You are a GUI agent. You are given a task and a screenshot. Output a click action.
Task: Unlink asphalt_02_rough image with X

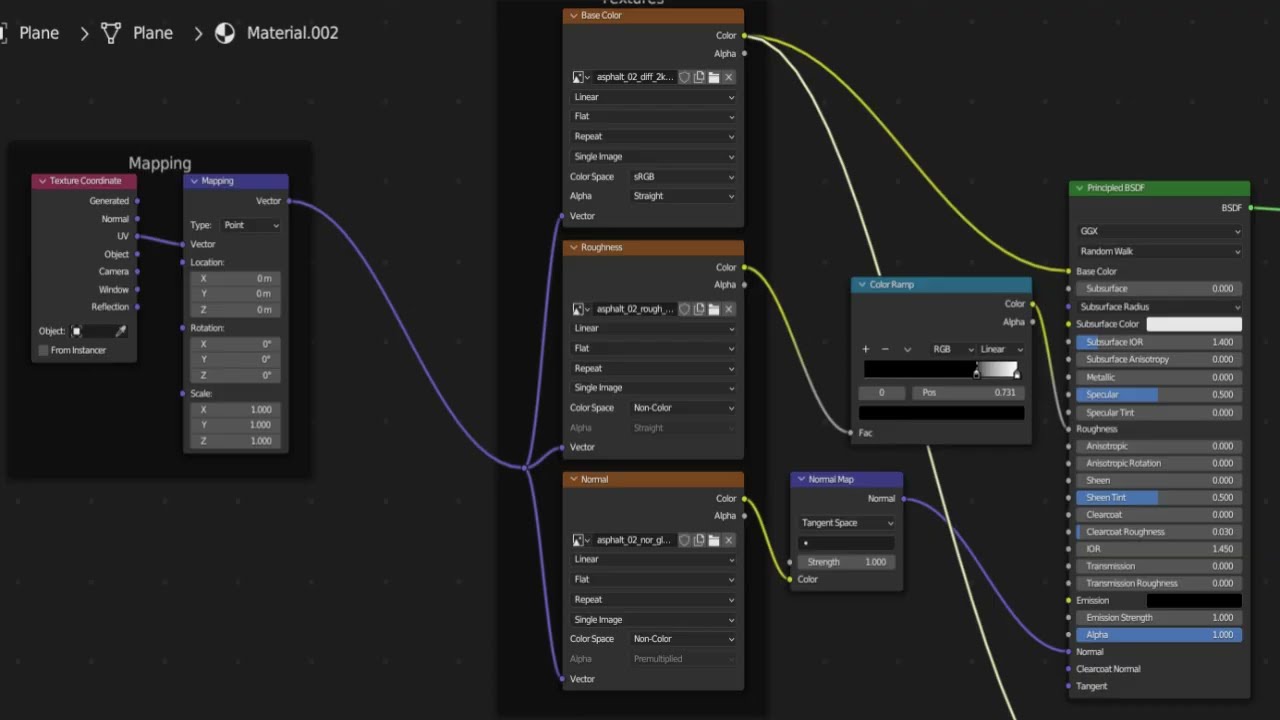click(729, 309)
